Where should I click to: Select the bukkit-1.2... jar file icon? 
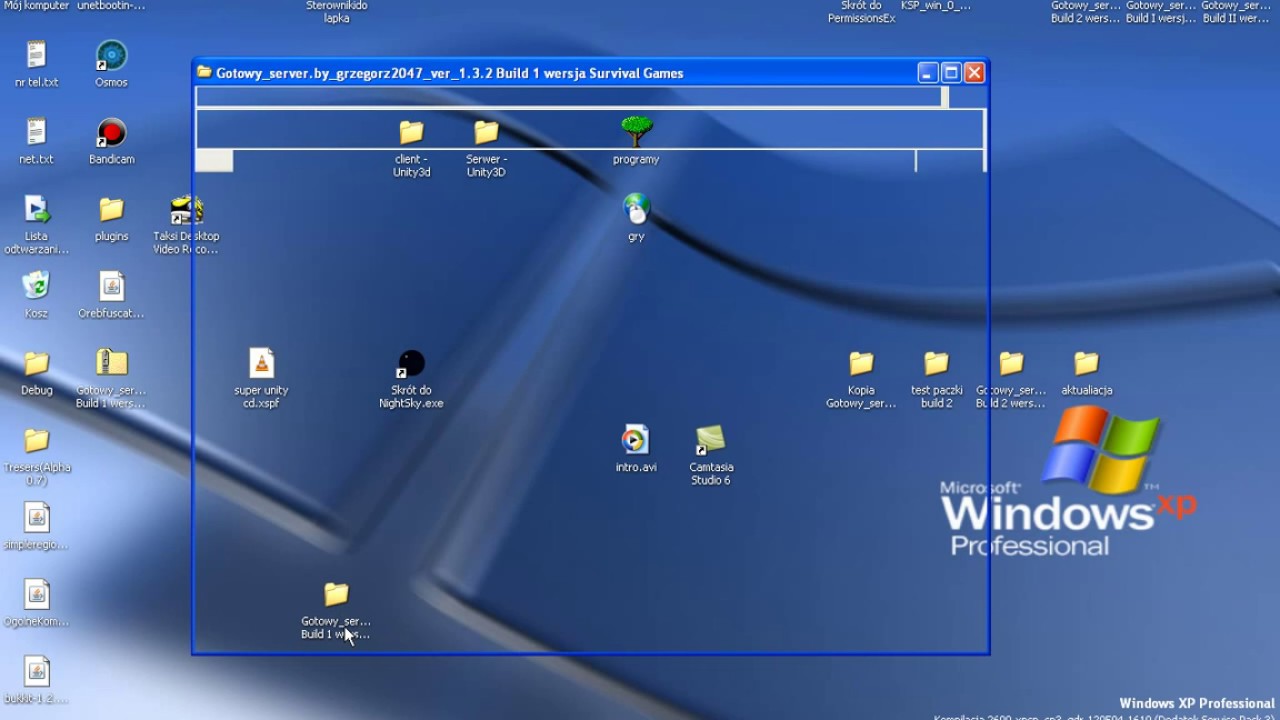pyautogui.click(x=36, y=672)
